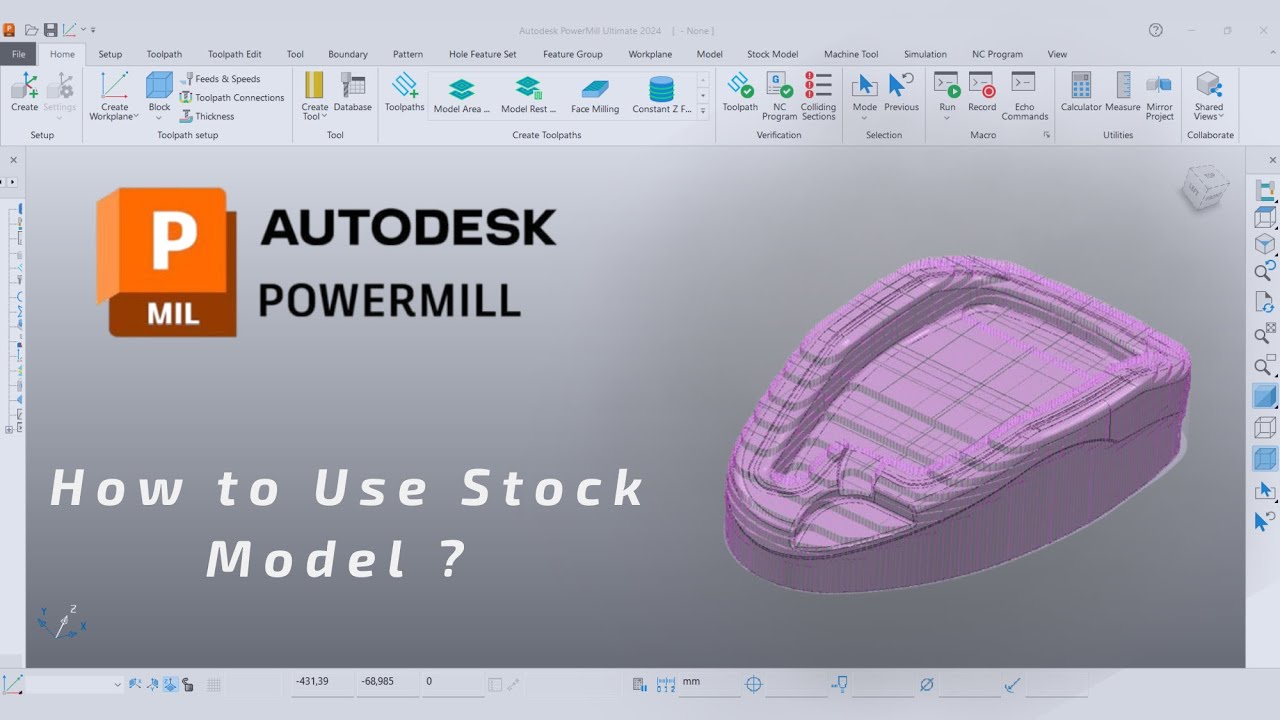Expand the Mode dropdown arrow
The width and height of the screenshot is (1280, 720).
864,118
